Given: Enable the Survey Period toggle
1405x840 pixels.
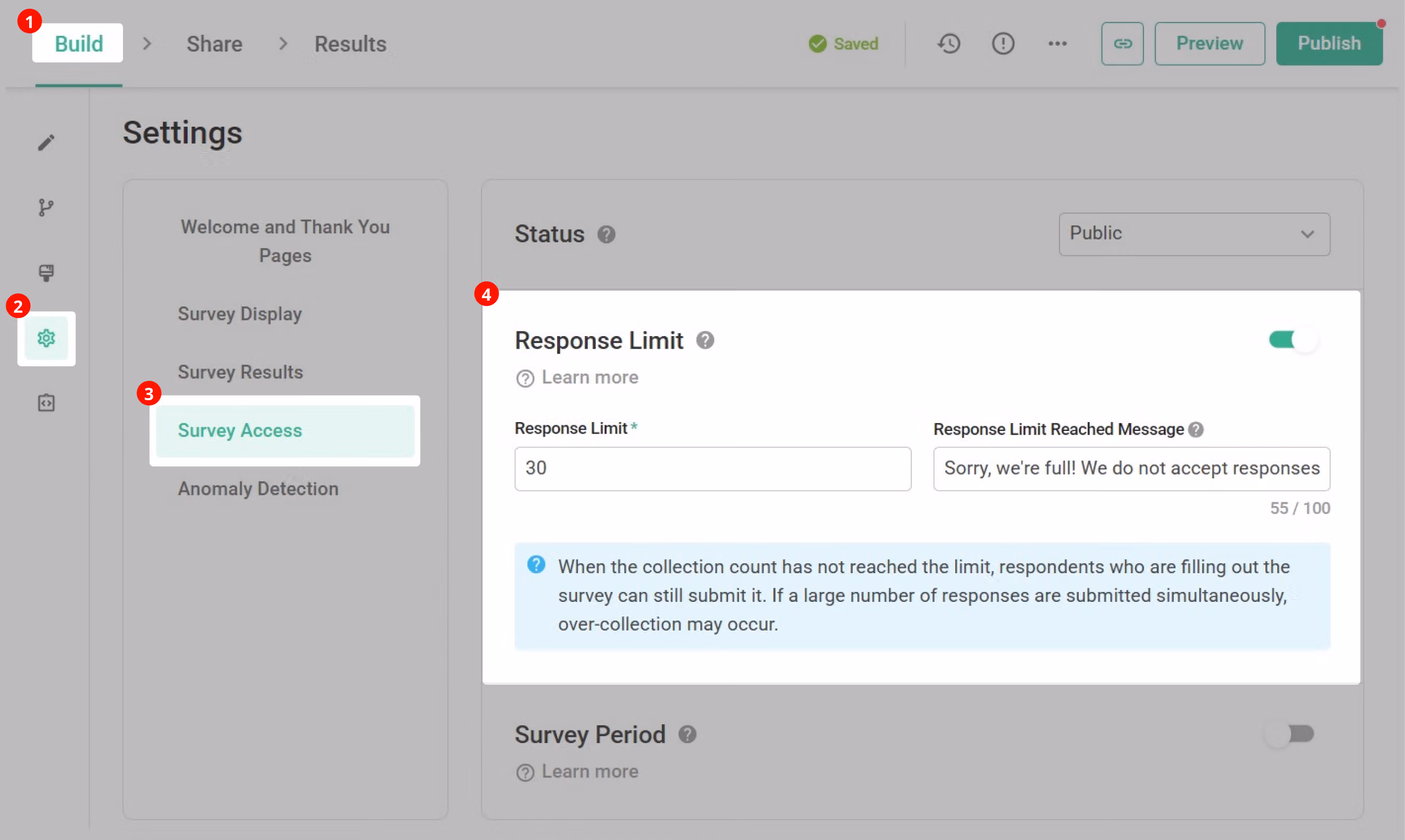Looking at the screenshot, I should coord(1290,734).
